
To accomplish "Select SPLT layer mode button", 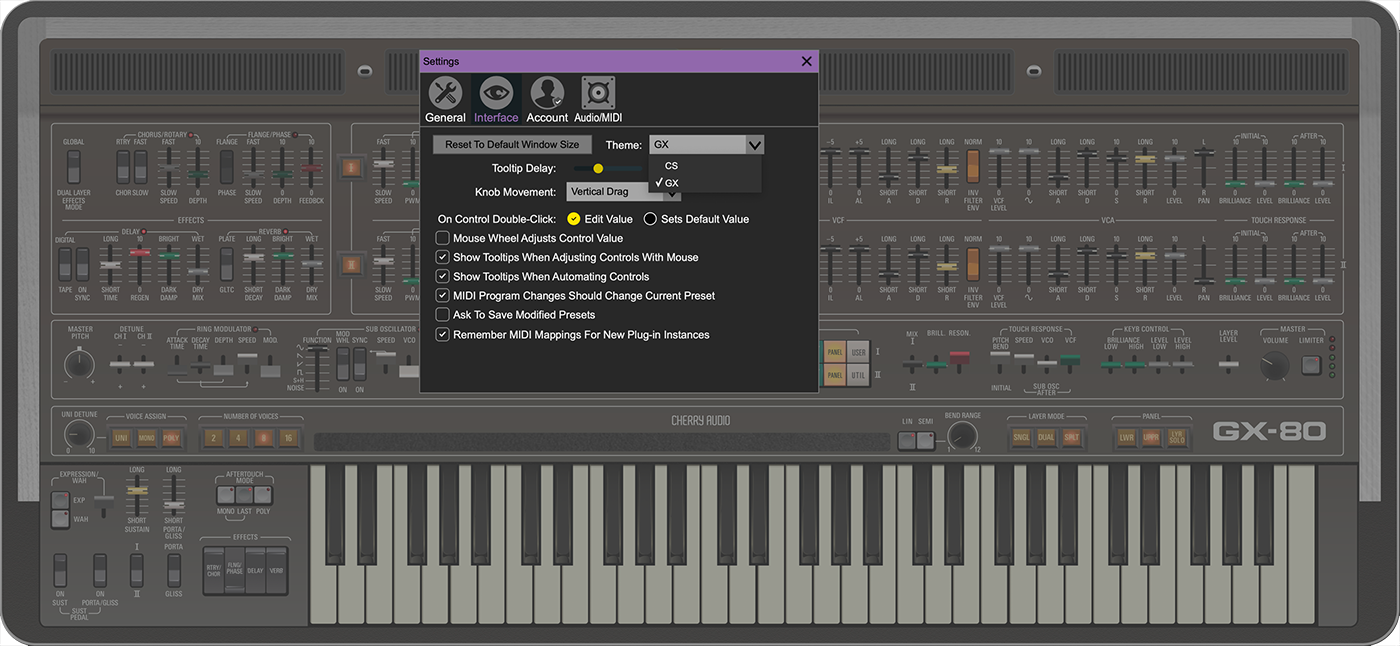I will tap(1070, 437).
